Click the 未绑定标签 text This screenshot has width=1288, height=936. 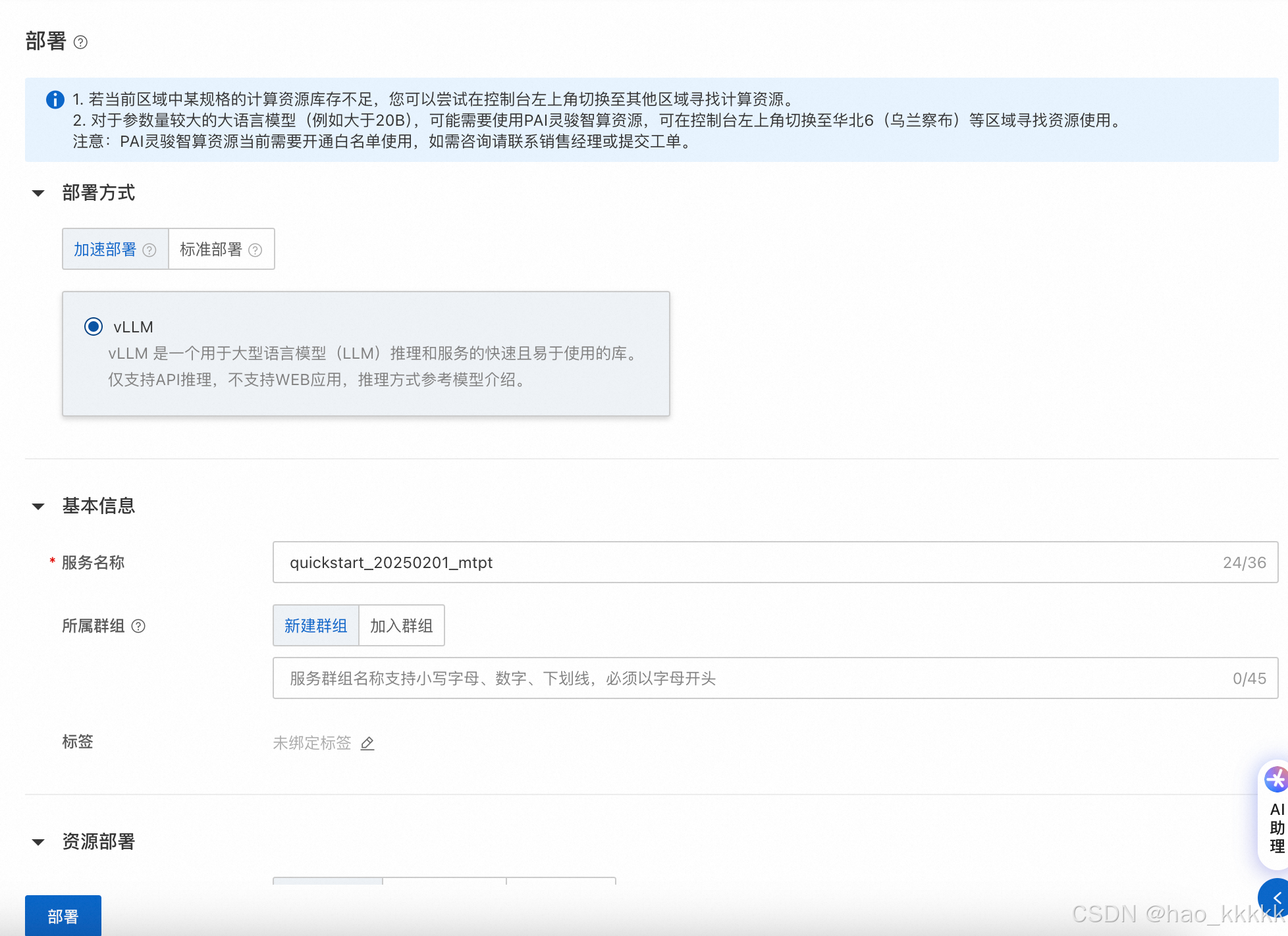click(312, 743)
